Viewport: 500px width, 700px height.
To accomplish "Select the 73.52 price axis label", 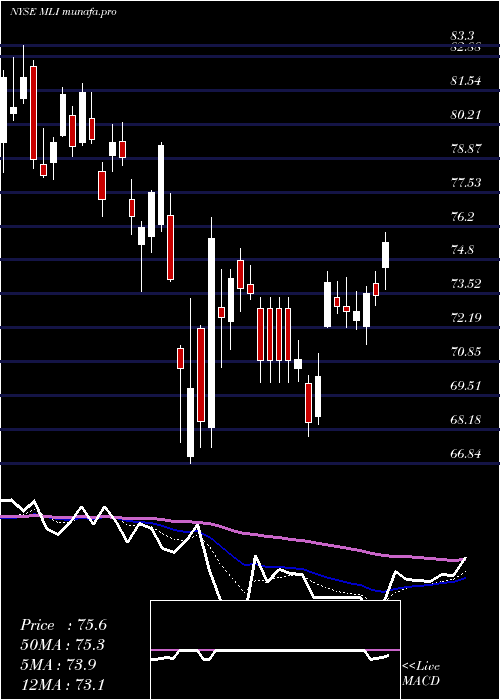I will tap(466, 284).
